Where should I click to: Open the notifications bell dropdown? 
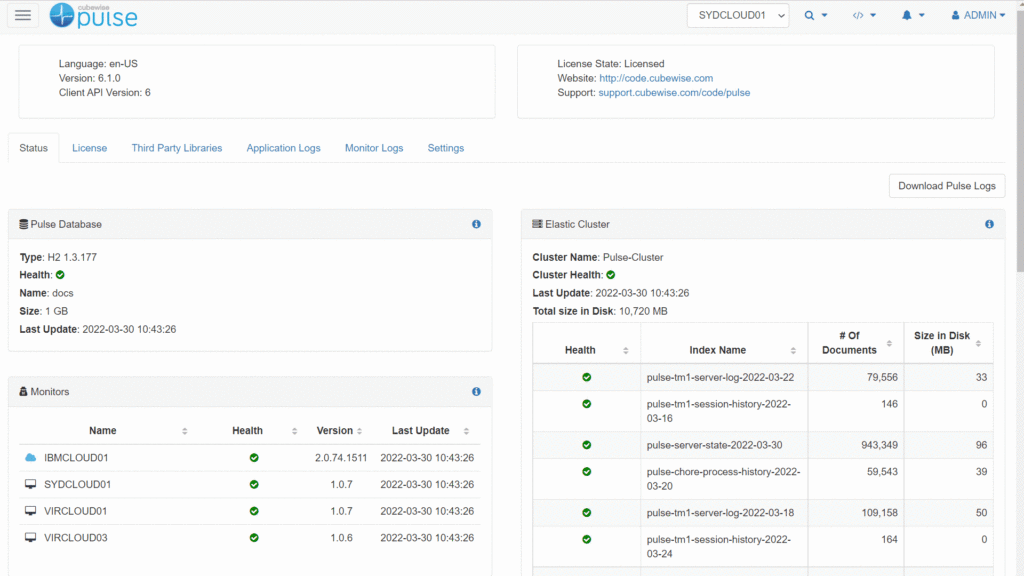coord(913,15)
